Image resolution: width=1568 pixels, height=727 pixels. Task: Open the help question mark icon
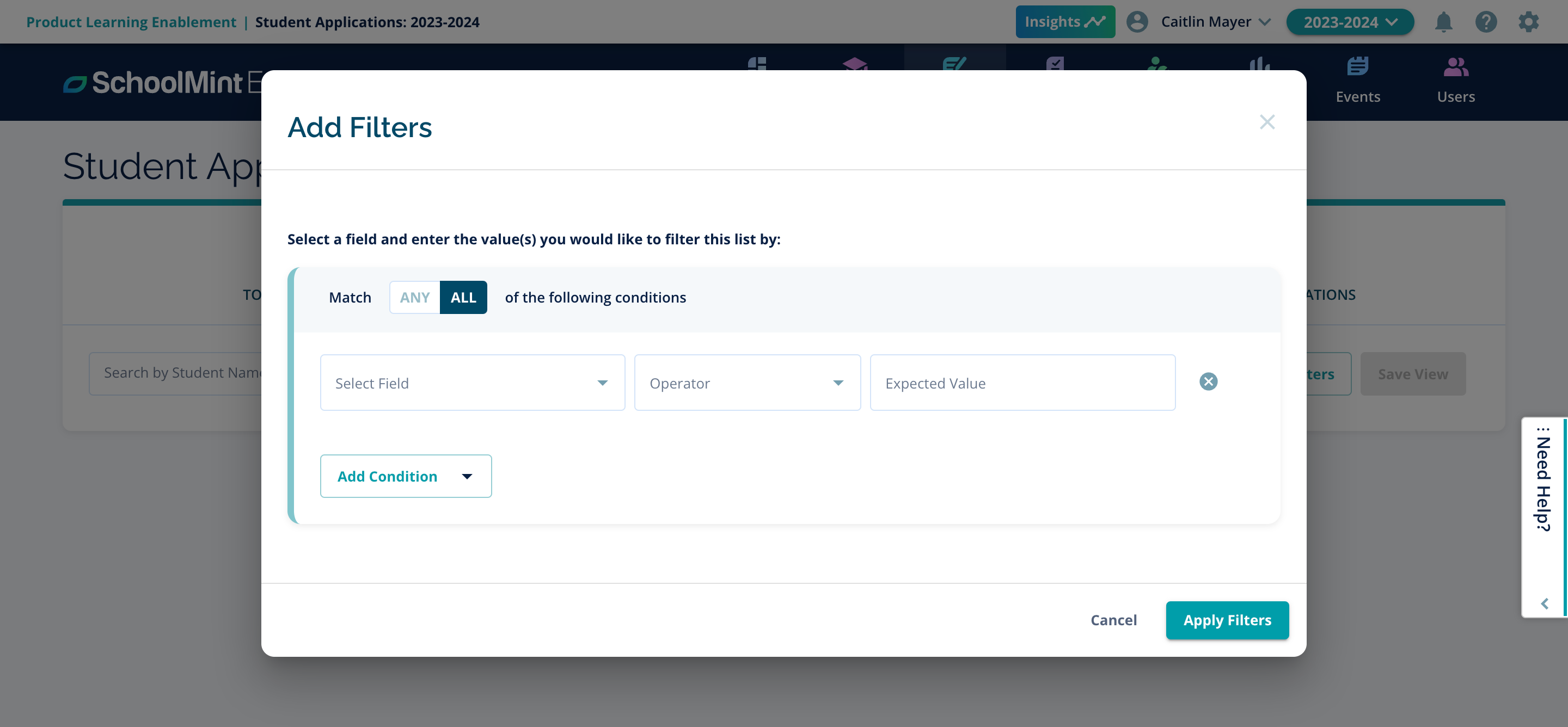(1485, 22)
